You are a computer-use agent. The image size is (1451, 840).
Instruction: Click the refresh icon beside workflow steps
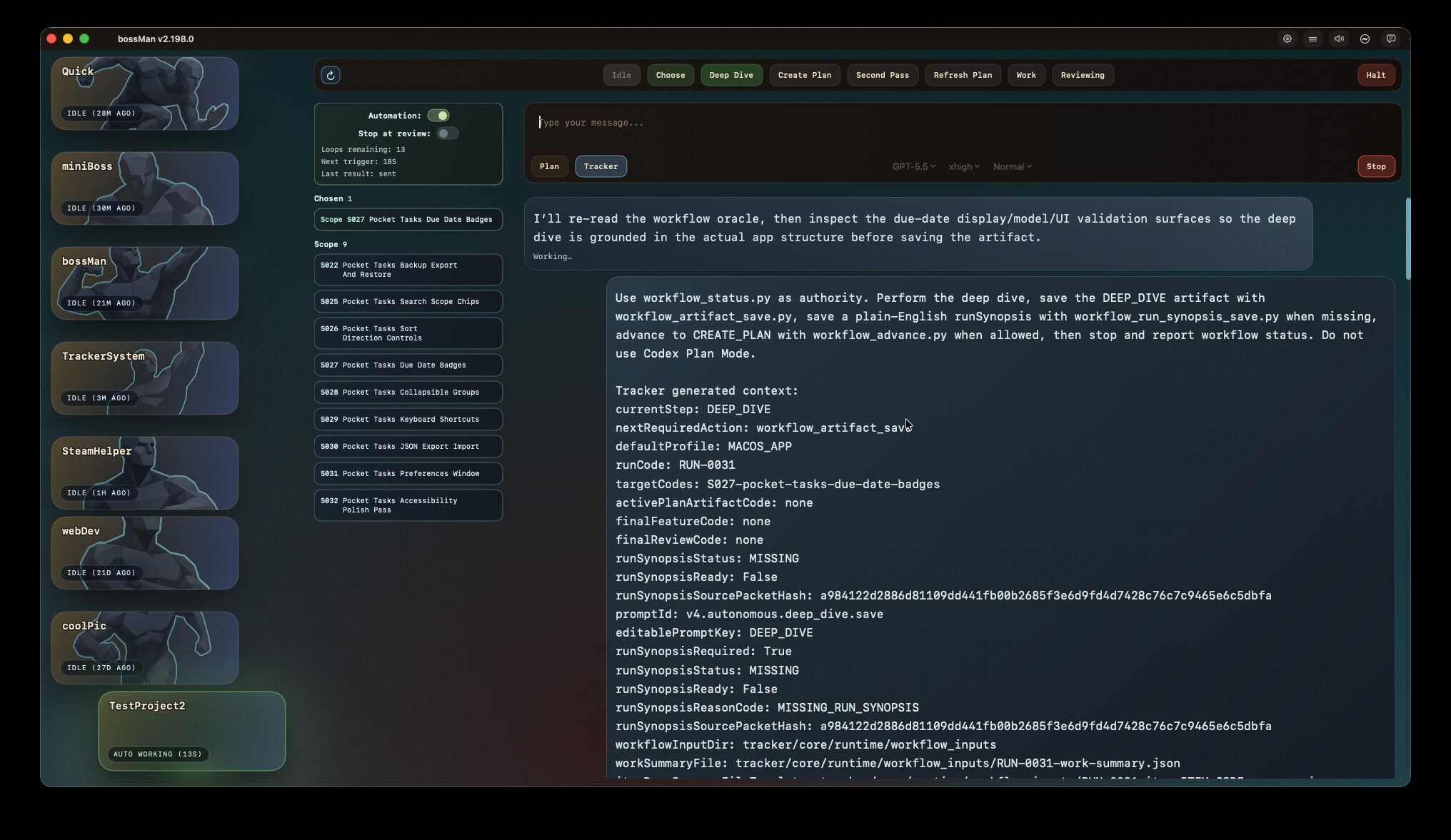[331, 75]
